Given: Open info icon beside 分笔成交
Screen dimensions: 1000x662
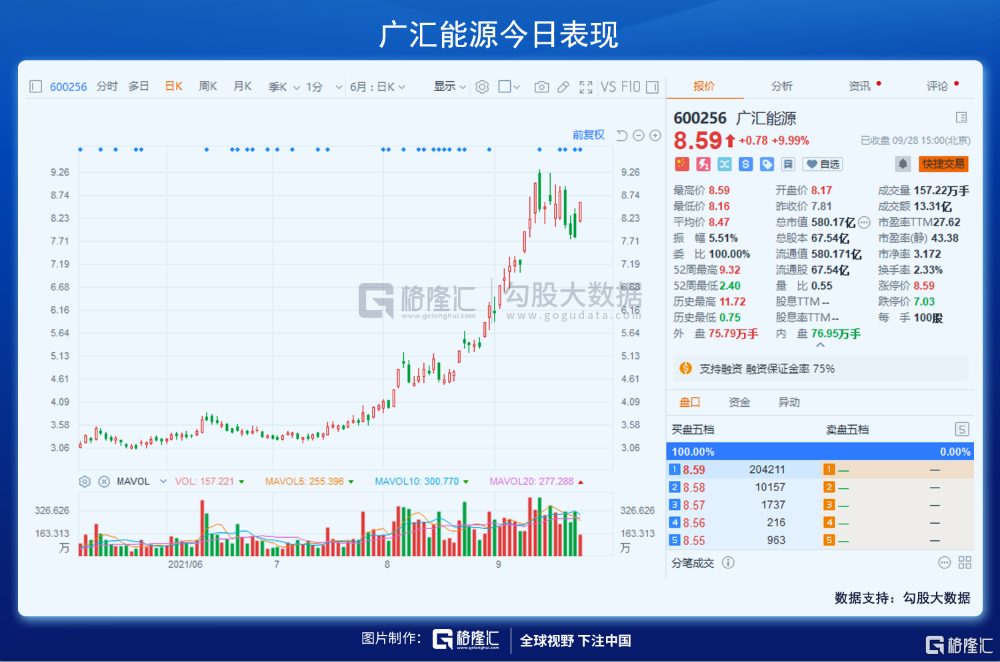Looking at the screenshot, I should (x=728, y=563).
